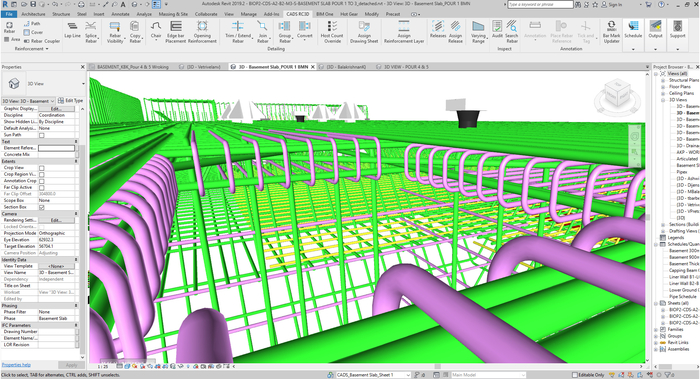Click the Chair rebar tool icon
Image resolution: width=700 pixels, height=379 pixels.
tap(156, 30)
